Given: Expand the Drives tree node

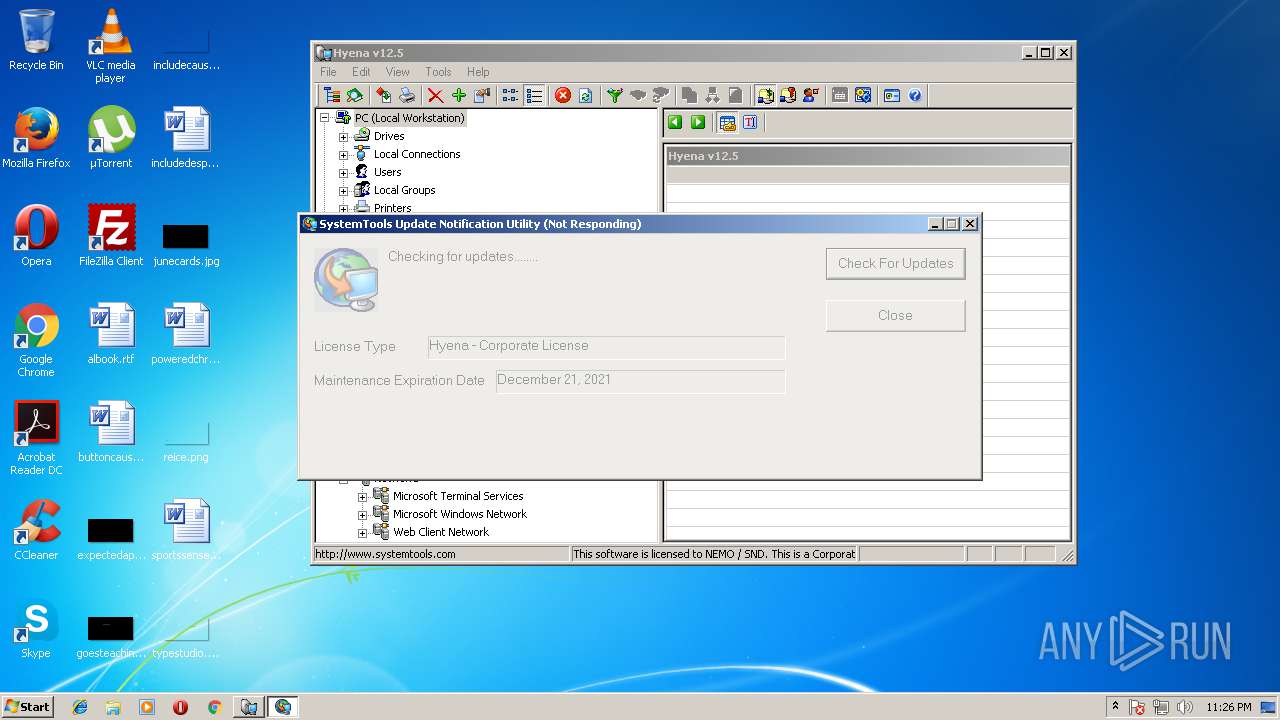Looking at the screenshot, I should pos(343,136).
